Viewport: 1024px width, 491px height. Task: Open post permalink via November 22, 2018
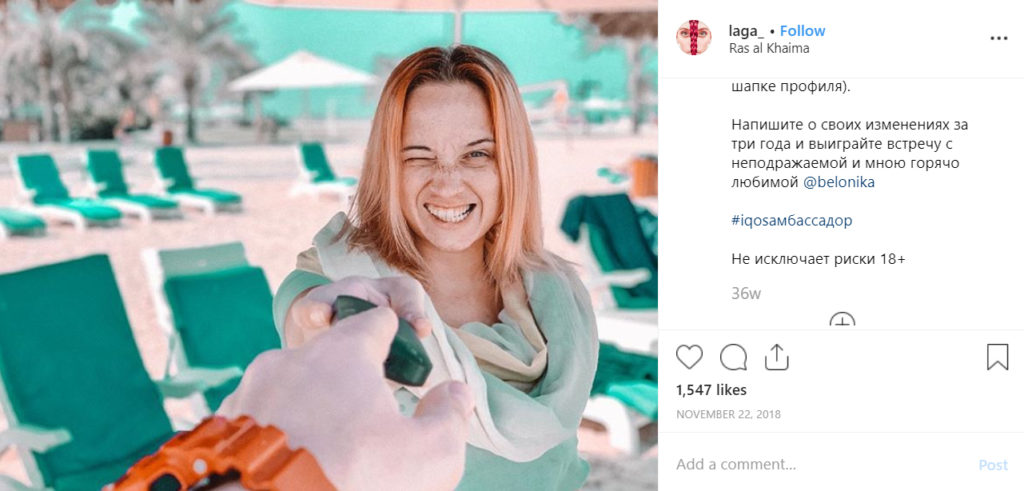(728, 415)
